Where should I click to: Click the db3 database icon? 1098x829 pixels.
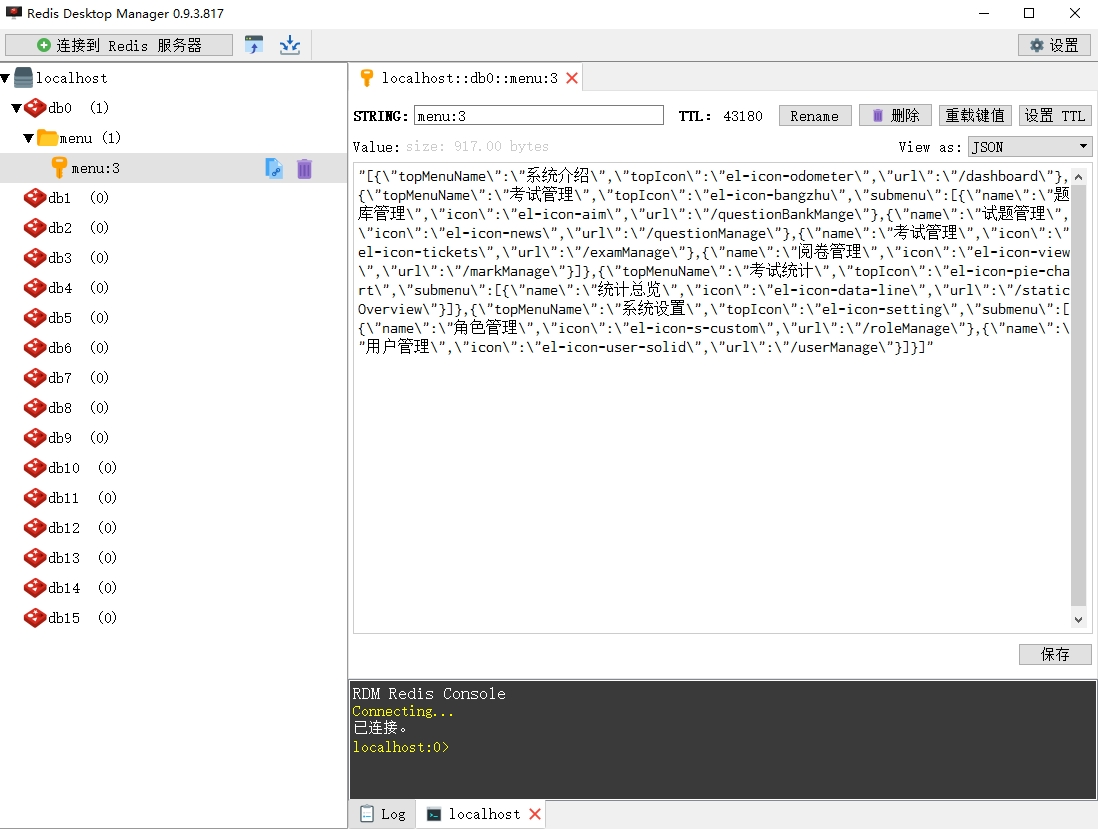35,258
